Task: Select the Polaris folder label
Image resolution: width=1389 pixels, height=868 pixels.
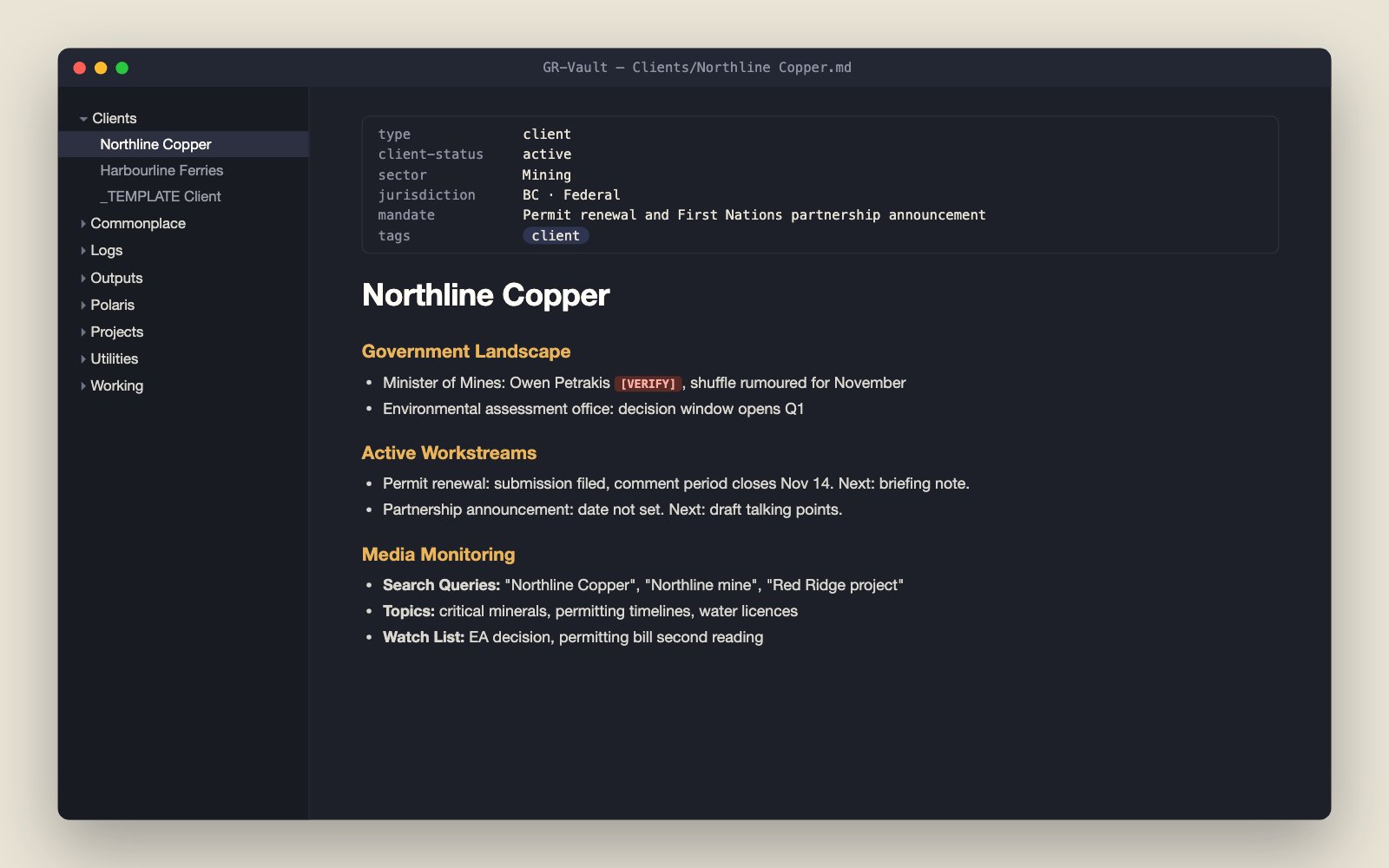Action: (113, 305)
